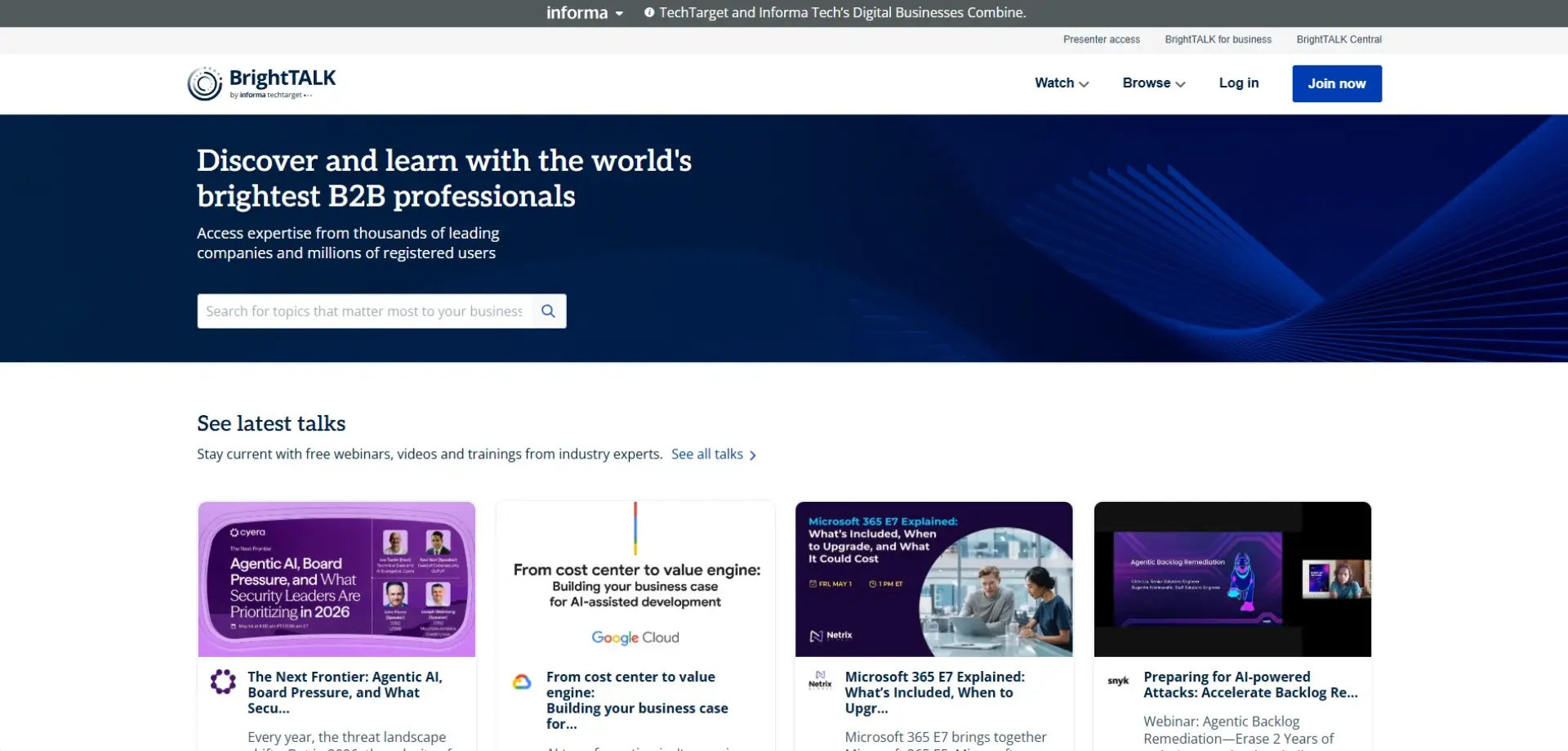Click the snyk logo icon beside the talk title
The image size is (1568, 751).
click(x=1118, y=681)
